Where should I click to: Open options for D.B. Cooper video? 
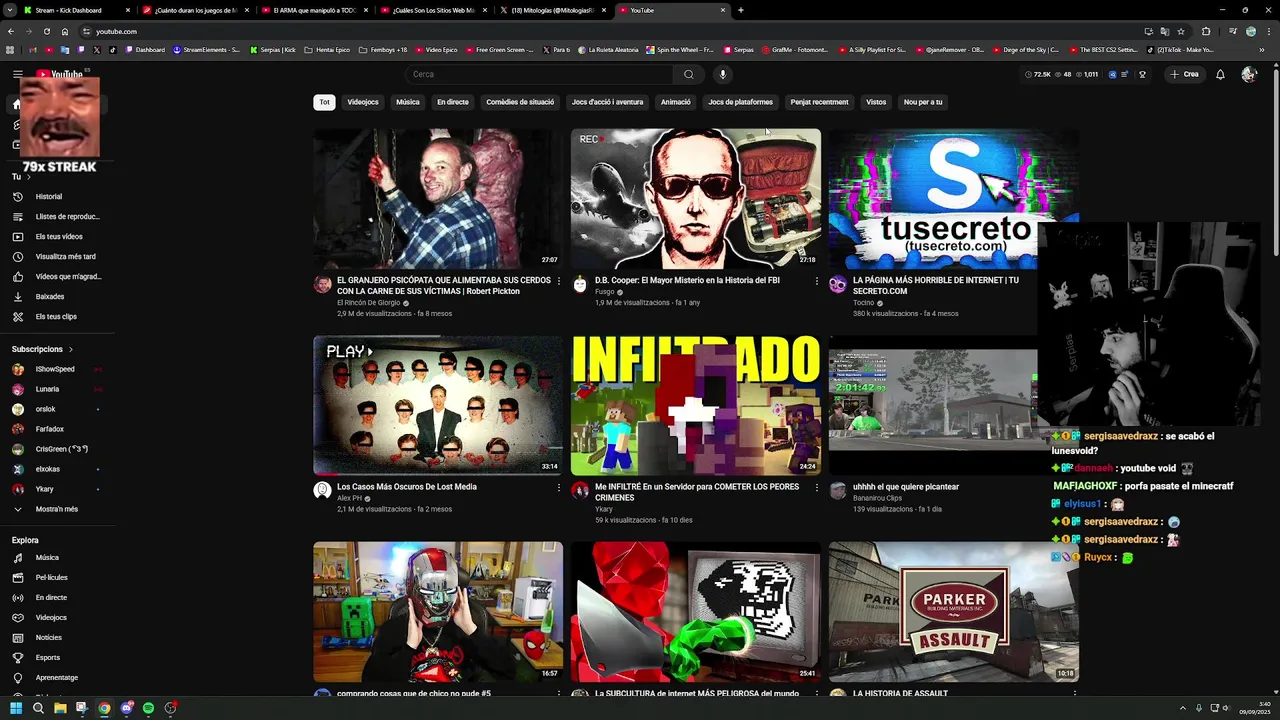(x=816, y=281)
